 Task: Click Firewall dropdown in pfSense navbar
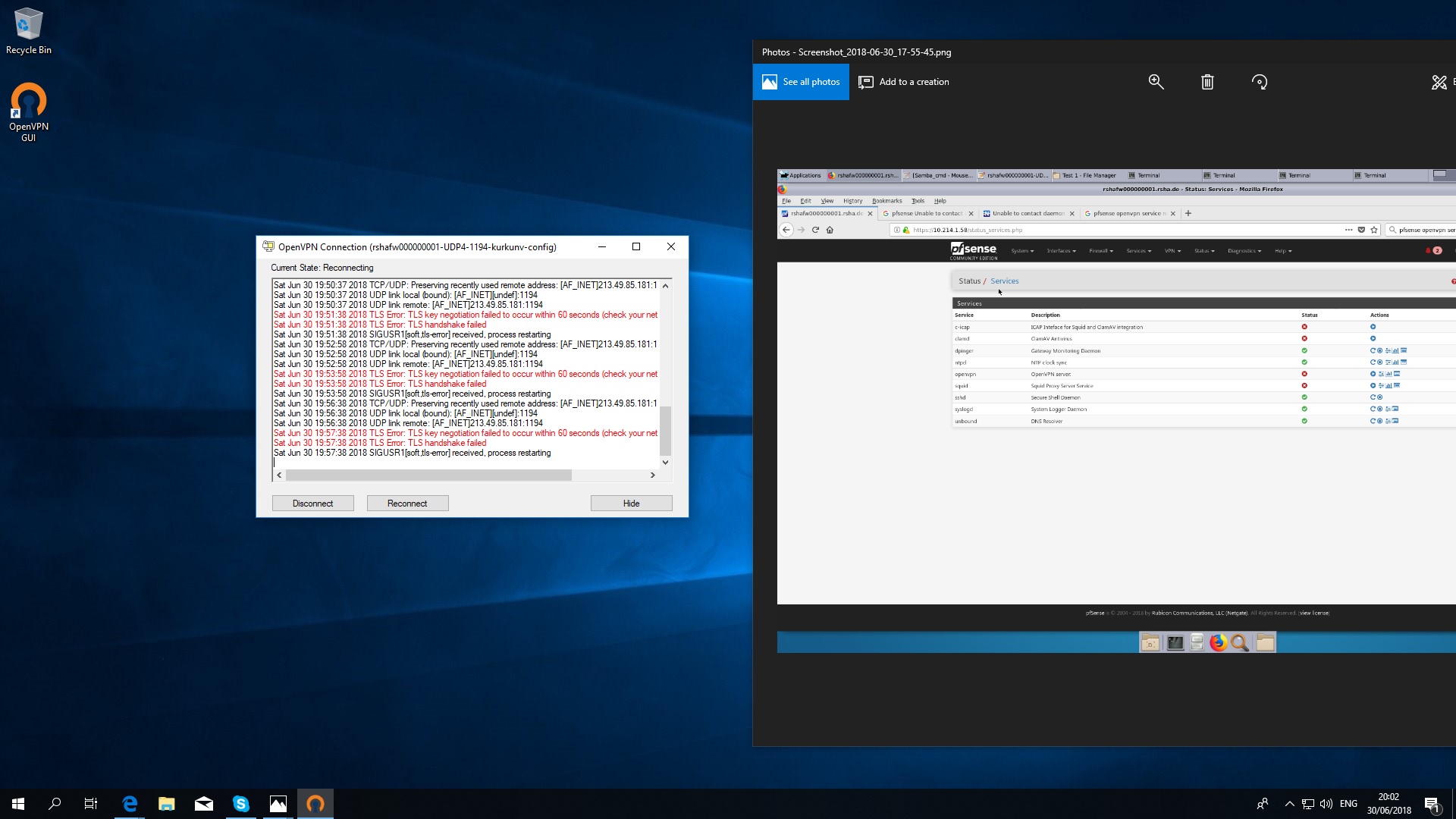(x=1100, y=251)
